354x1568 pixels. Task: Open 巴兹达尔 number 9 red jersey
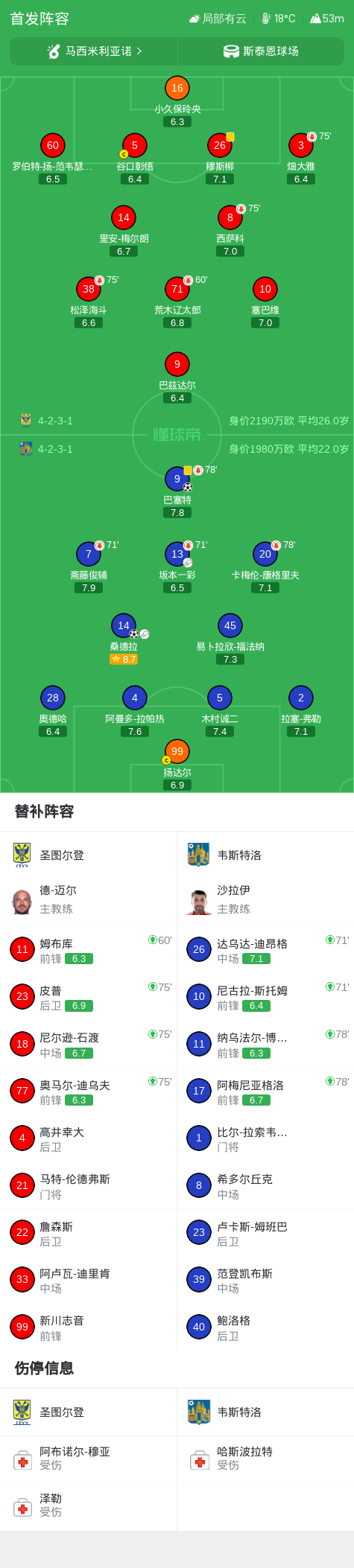point(177,364)
